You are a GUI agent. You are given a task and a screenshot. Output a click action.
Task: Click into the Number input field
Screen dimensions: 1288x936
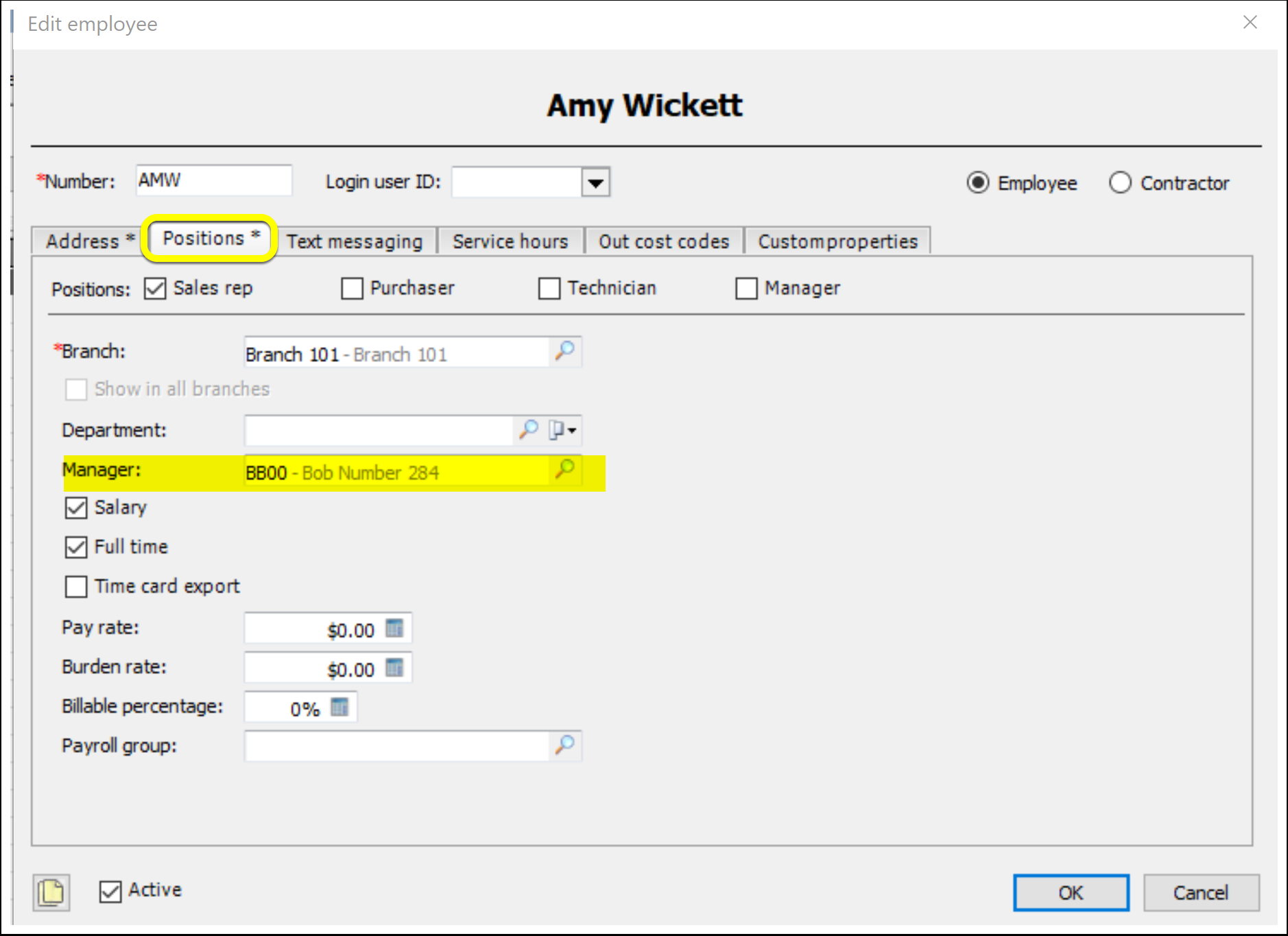click(x=213, y=180)
